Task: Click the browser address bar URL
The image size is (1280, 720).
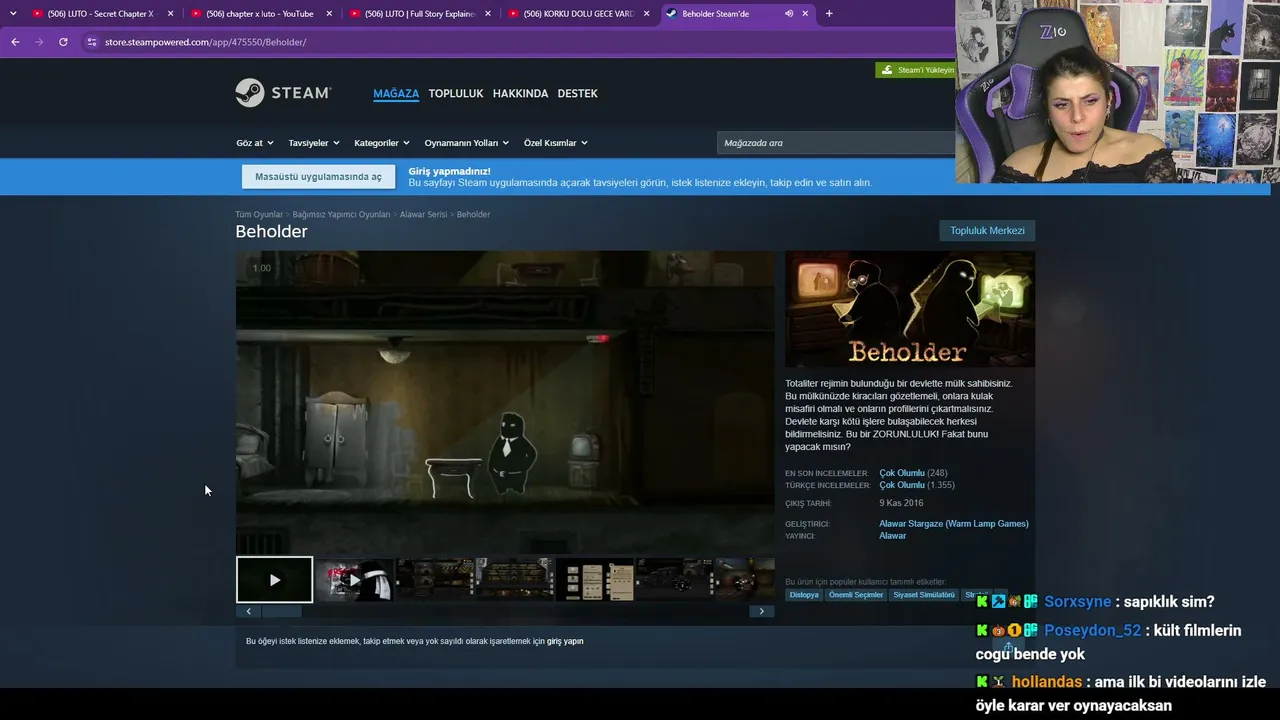Action: [205, 42]
